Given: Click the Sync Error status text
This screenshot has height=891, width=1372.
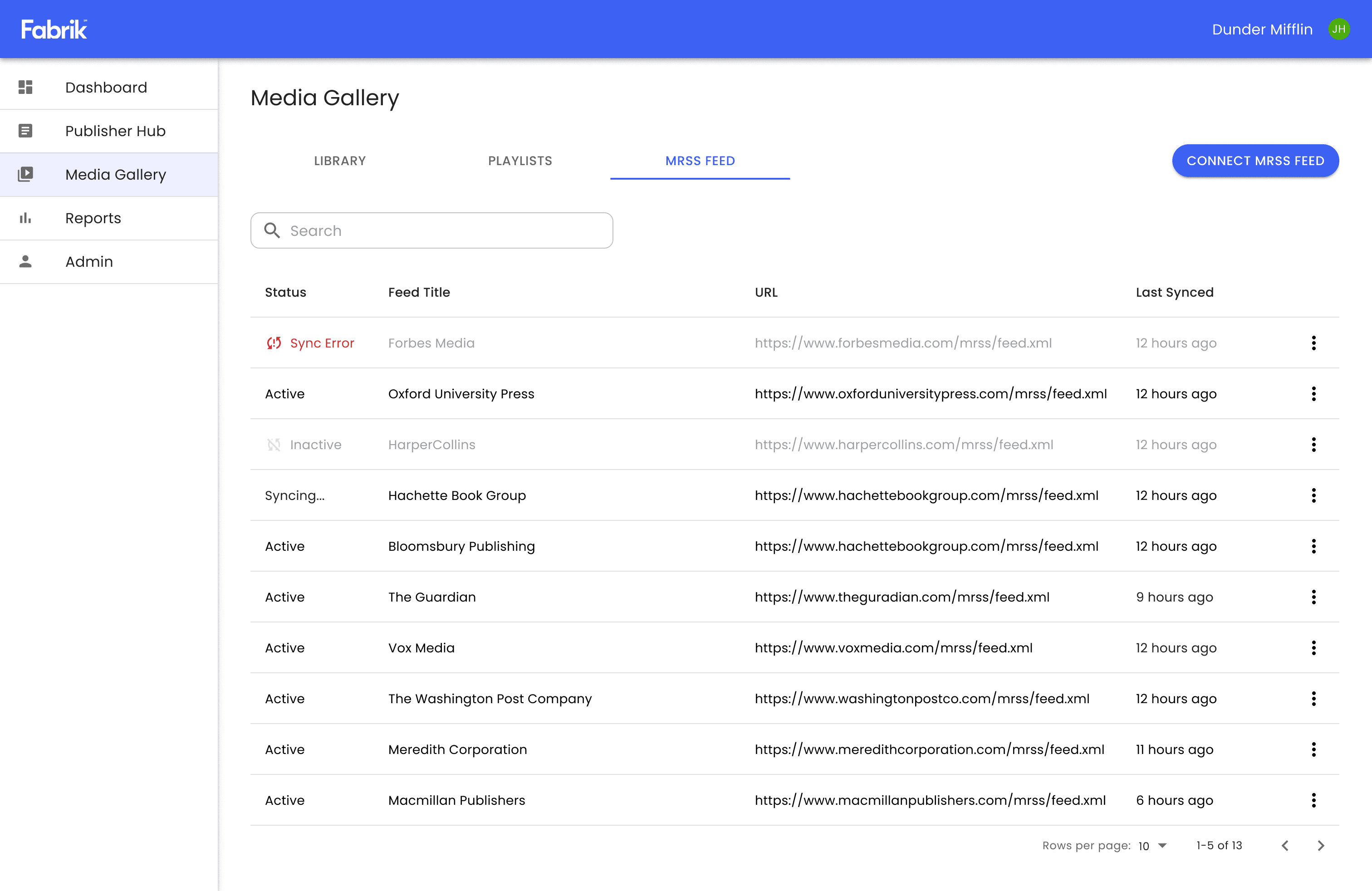Looking at the screenshot, I should tap(322, 343).
